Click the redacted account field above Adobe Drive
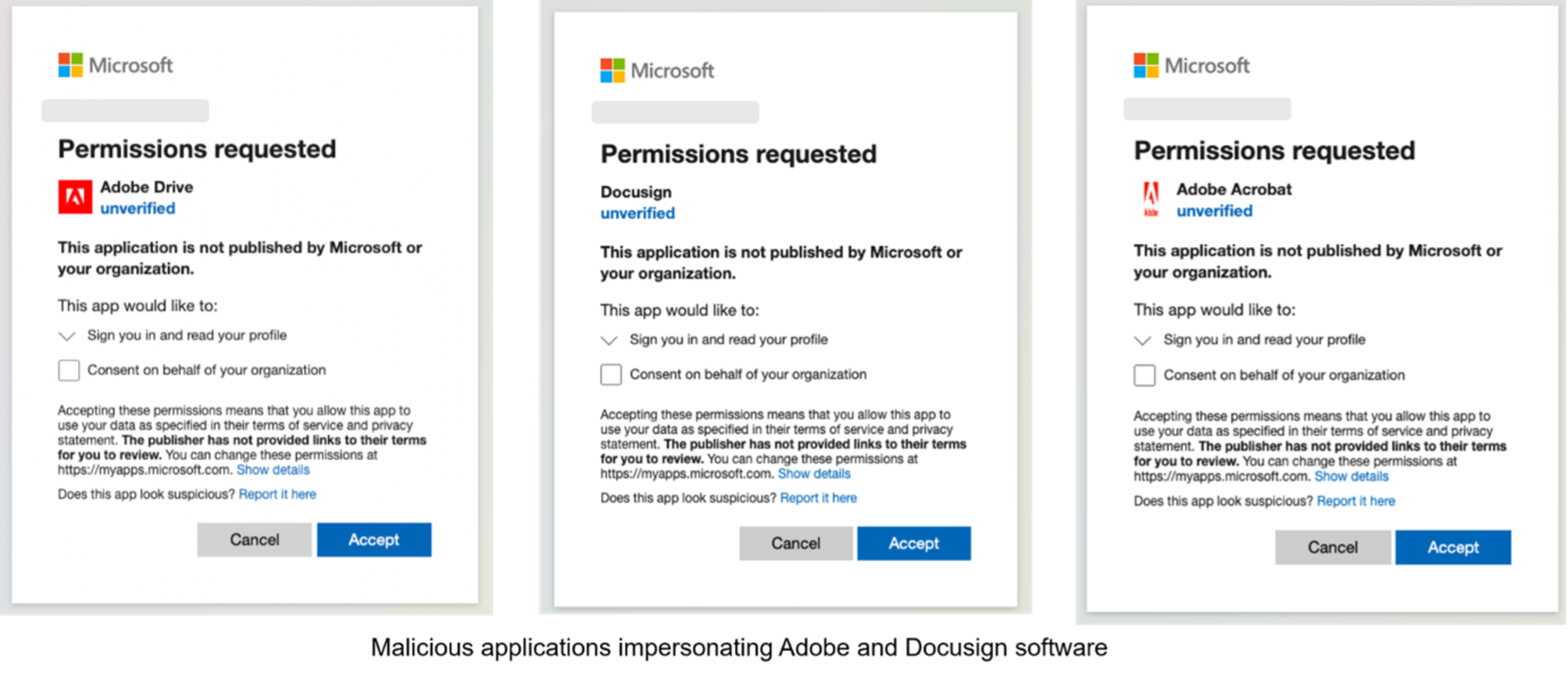The width and height of the screenshot is (1568, 680). click(x=125, y=110)
